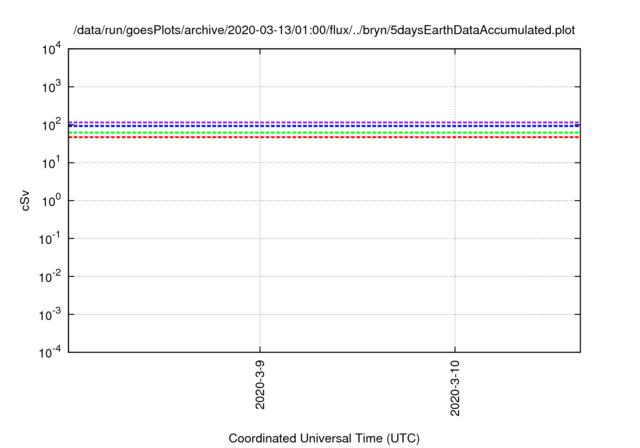640x448 pixels.
Task: Select the green dashed line
Action: click(x=324, y=133)
